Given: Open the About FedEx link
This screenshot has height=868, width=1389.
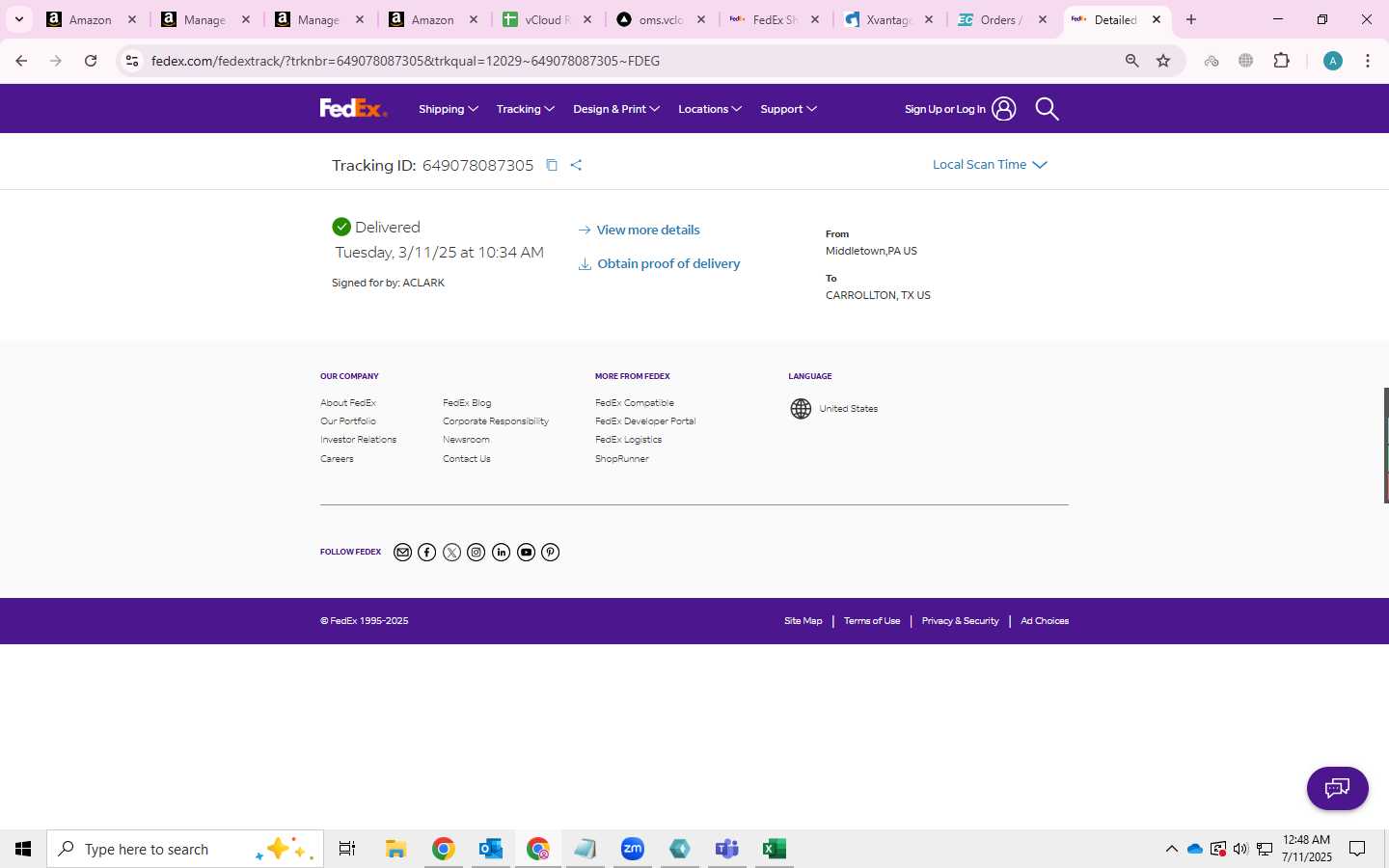Looking at the screenshot, I should coord(348,403).
